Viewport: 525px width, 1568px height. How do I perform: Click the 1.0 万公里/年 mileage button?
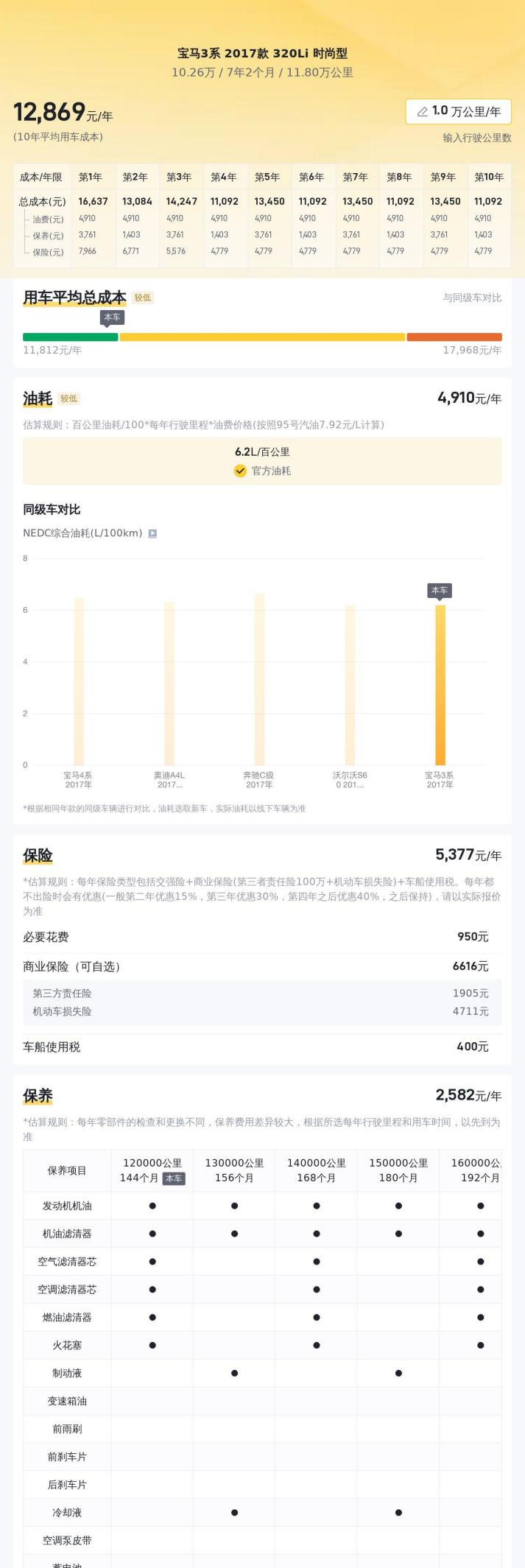[458, 112]
